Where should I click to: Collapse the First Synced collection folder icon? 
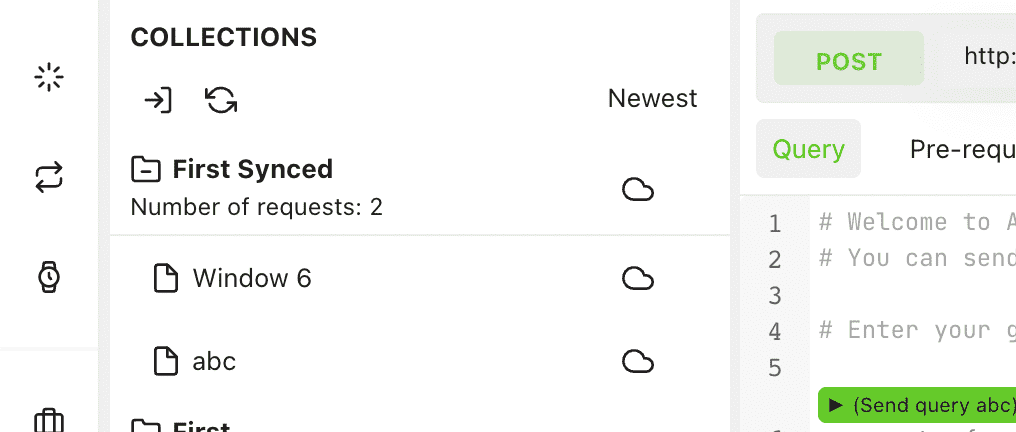(x=146, y=170)
